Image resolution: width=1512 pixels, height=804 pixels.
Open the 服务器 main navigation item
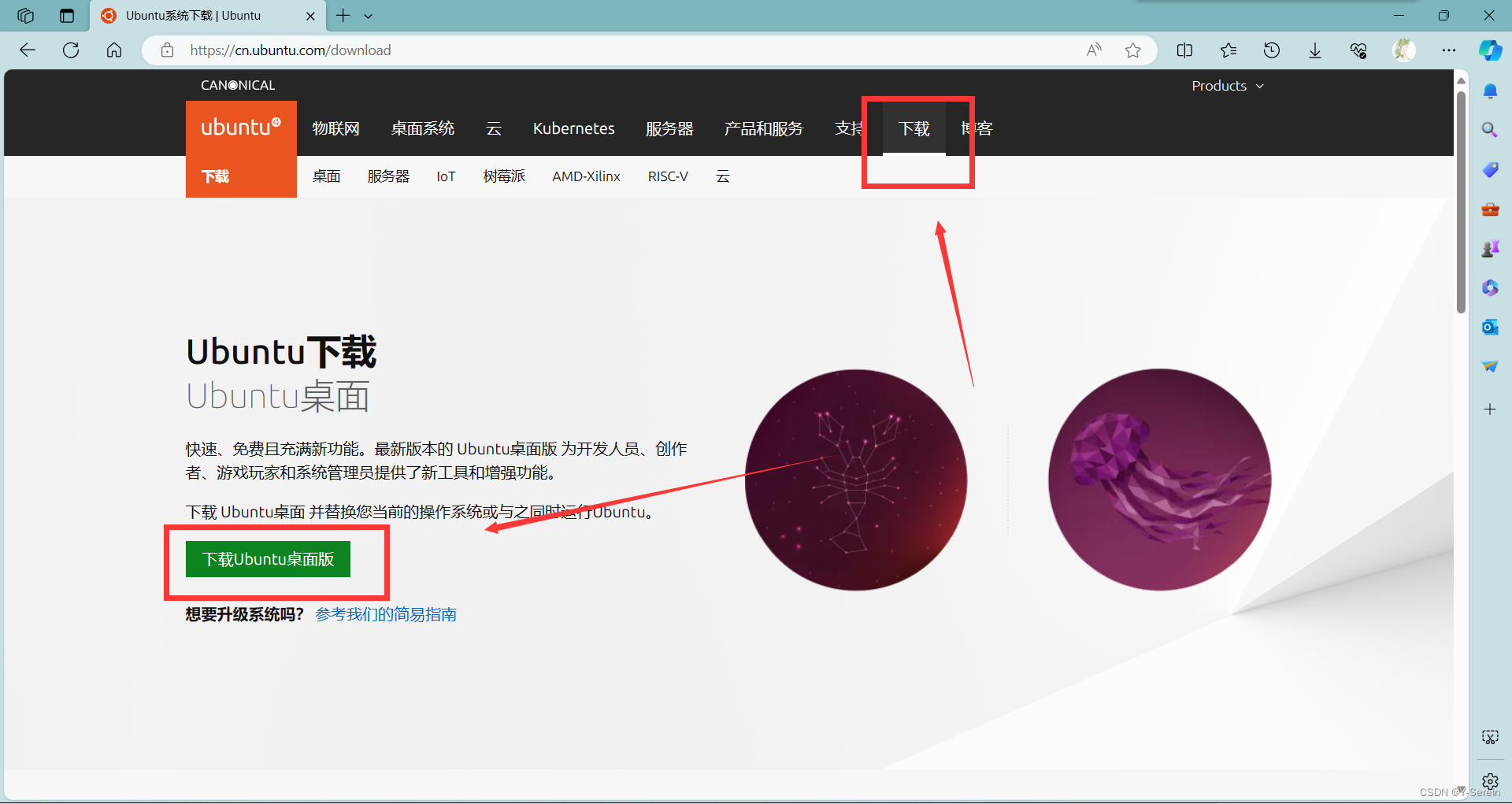pyautogui.click(x=669, y=128)
